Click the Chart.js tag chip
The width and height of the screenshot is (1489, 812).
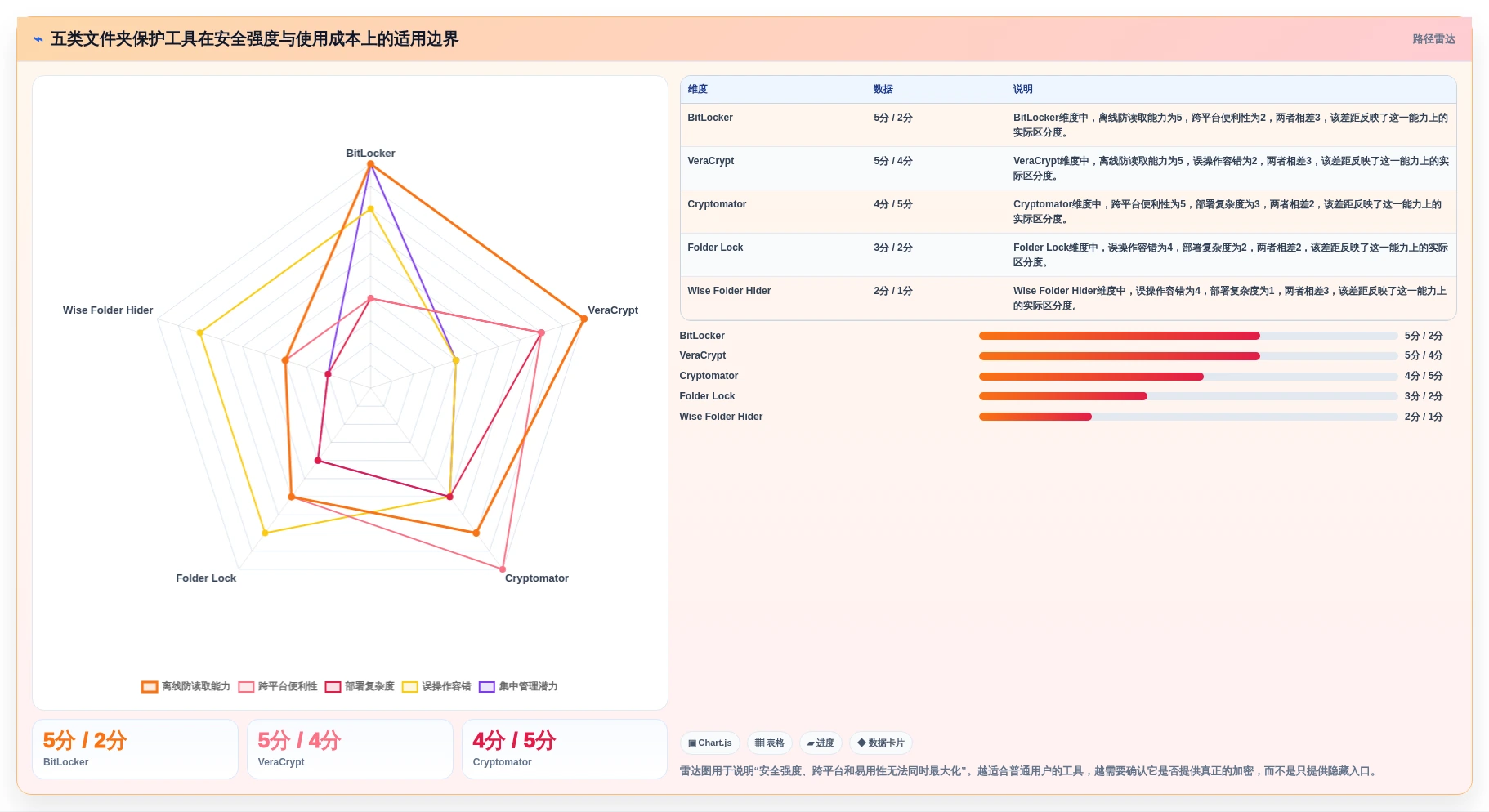coord(710,743)
